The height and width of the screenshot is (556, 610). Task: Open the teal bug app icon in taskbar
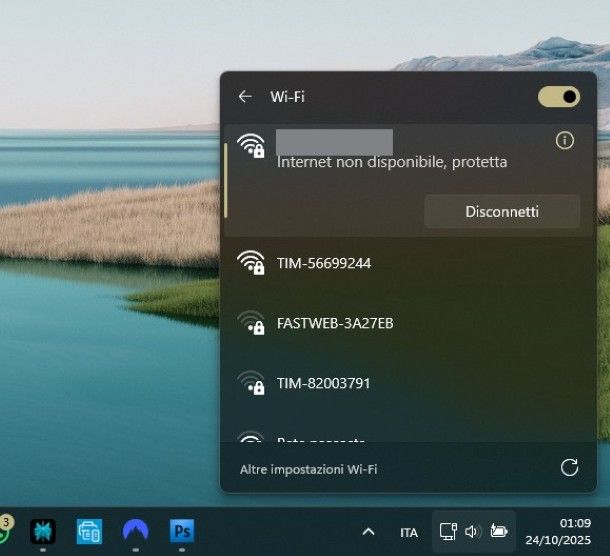pyautogui.click(x=43, y=531)
